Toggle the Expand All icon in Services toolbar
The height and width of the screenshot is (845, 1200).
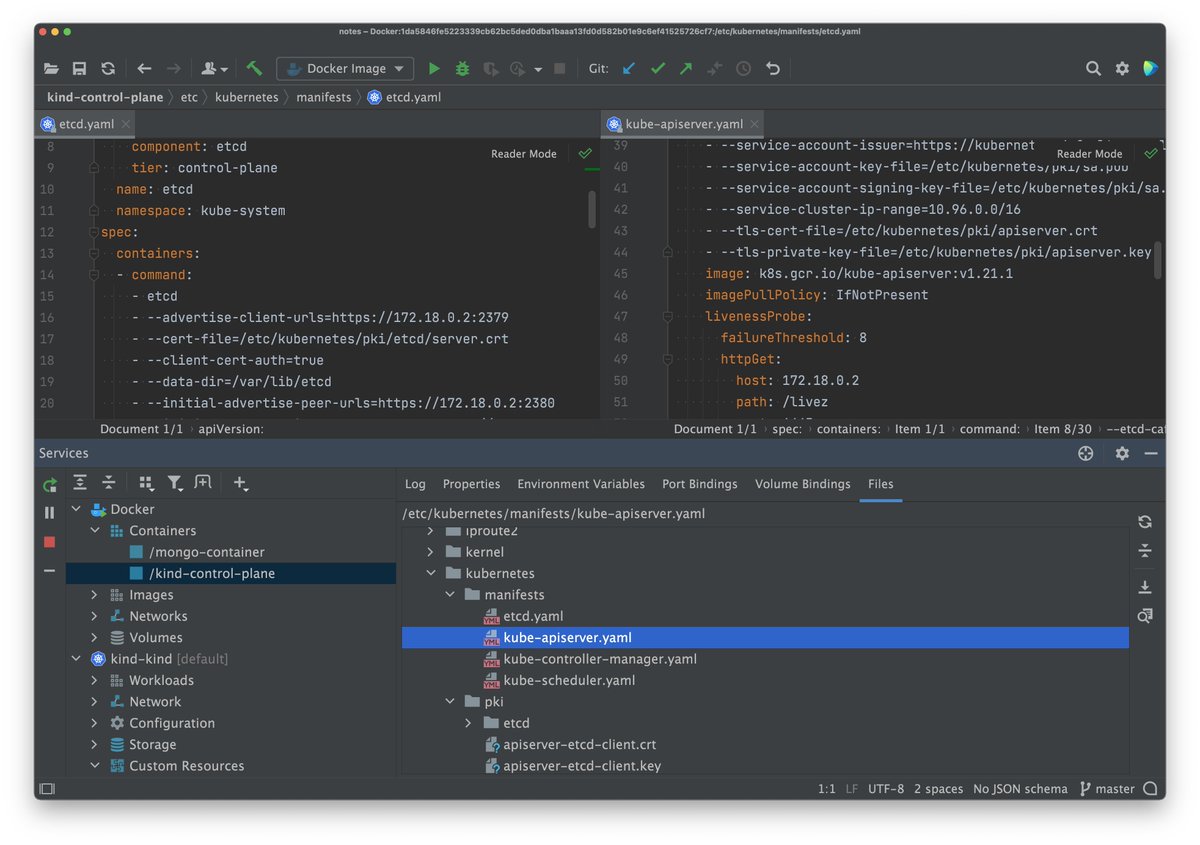81,483
